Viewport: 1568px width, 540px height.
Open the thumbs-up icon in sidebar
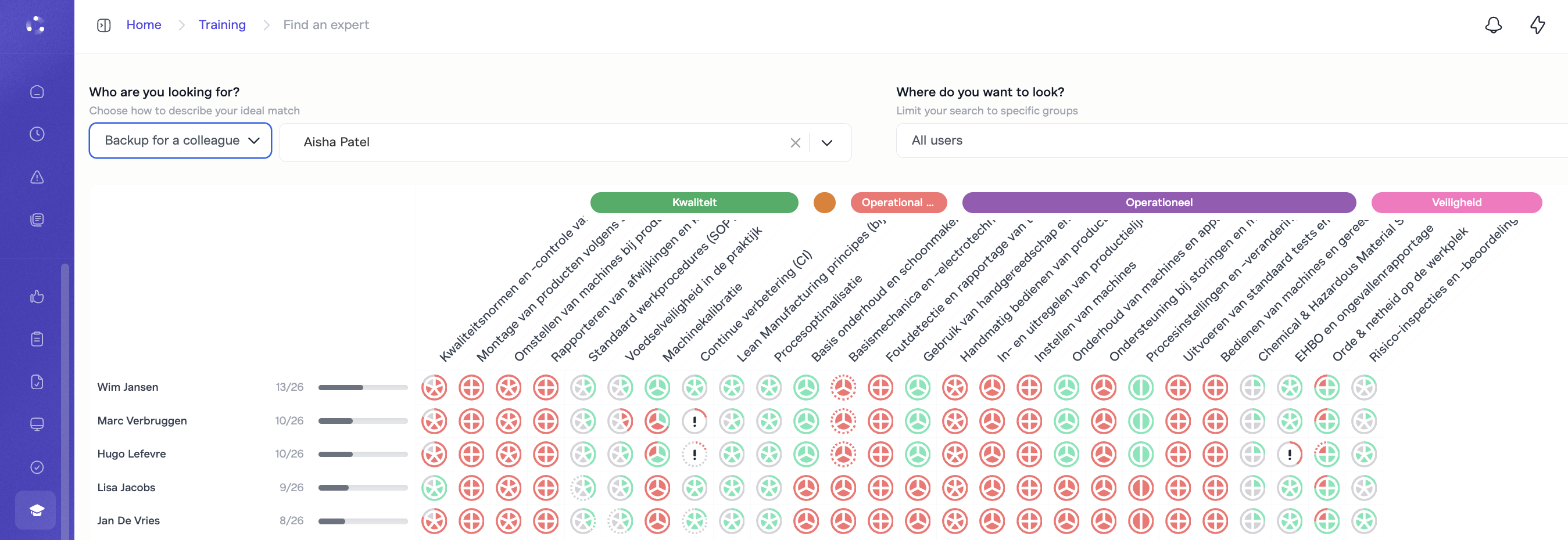37,297
